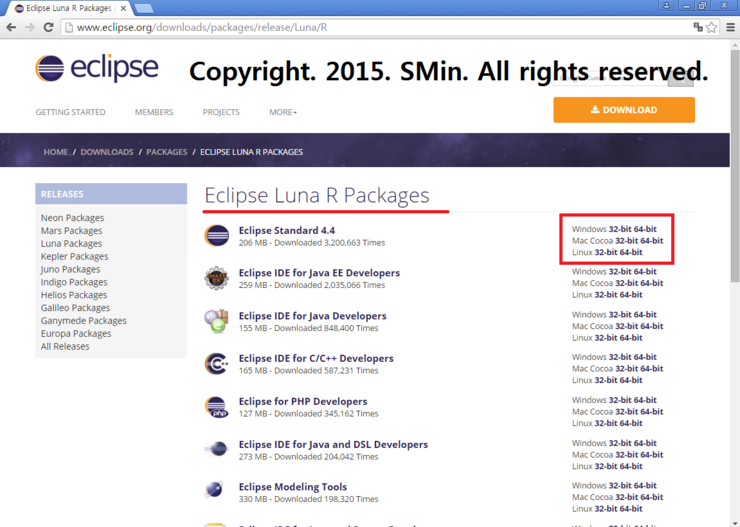740x527 pixels.
Task: Open a new browser tab
Action: click(x=143, y=8)
